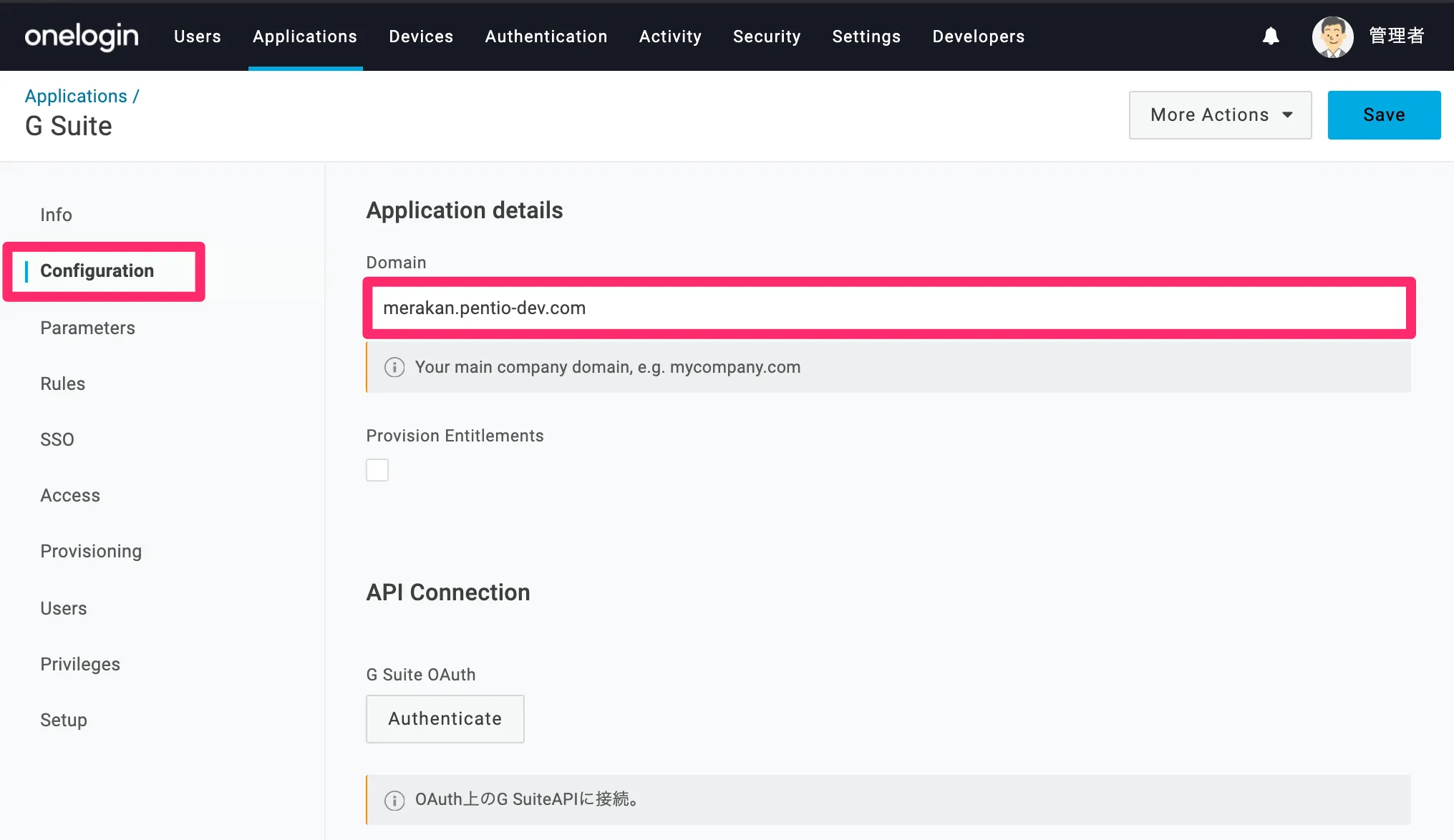
Task: Expand the More Actions dropdown
Action: point(1220,115)
